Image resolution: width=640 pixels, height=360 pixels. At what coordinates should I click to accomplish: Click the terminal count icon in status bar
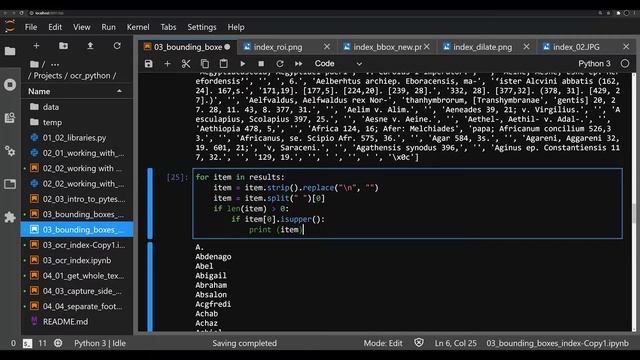(x=27, y=343)
